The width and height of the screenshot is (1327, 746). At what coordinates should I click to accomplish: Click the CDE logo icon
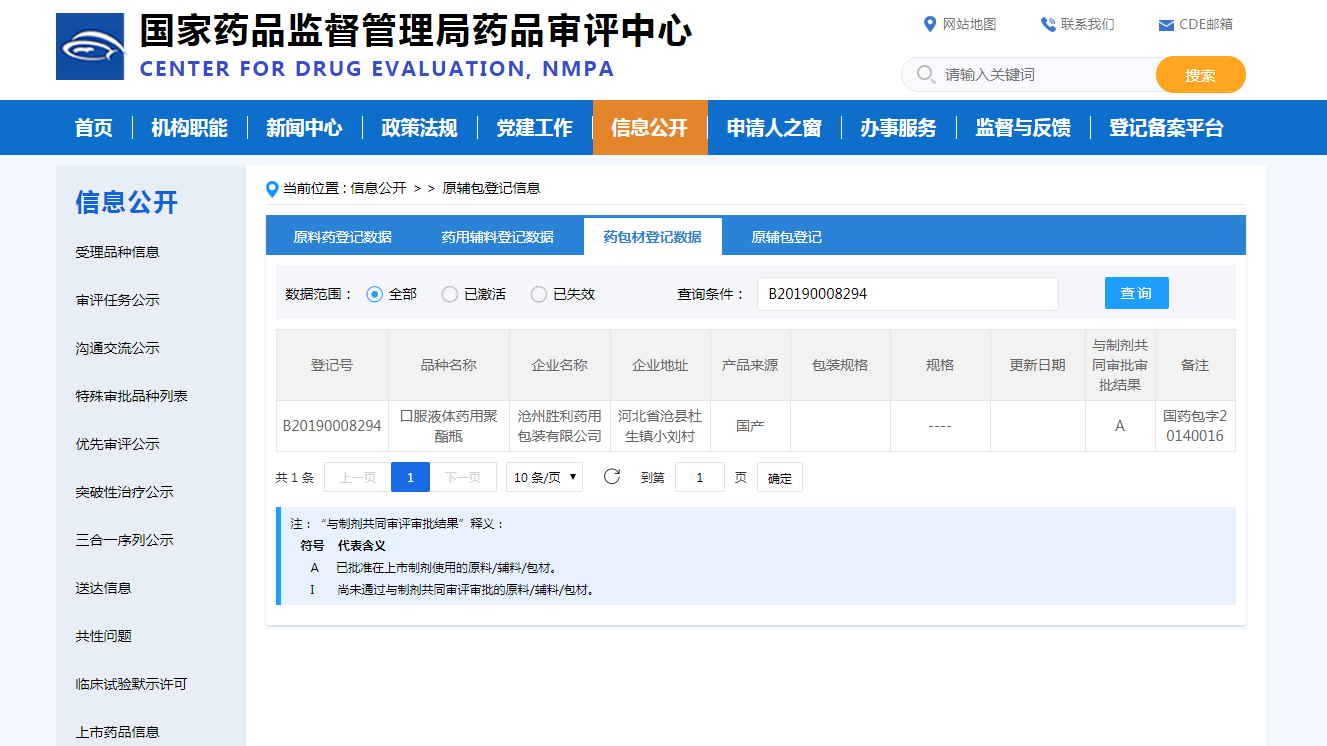point(90,46)
